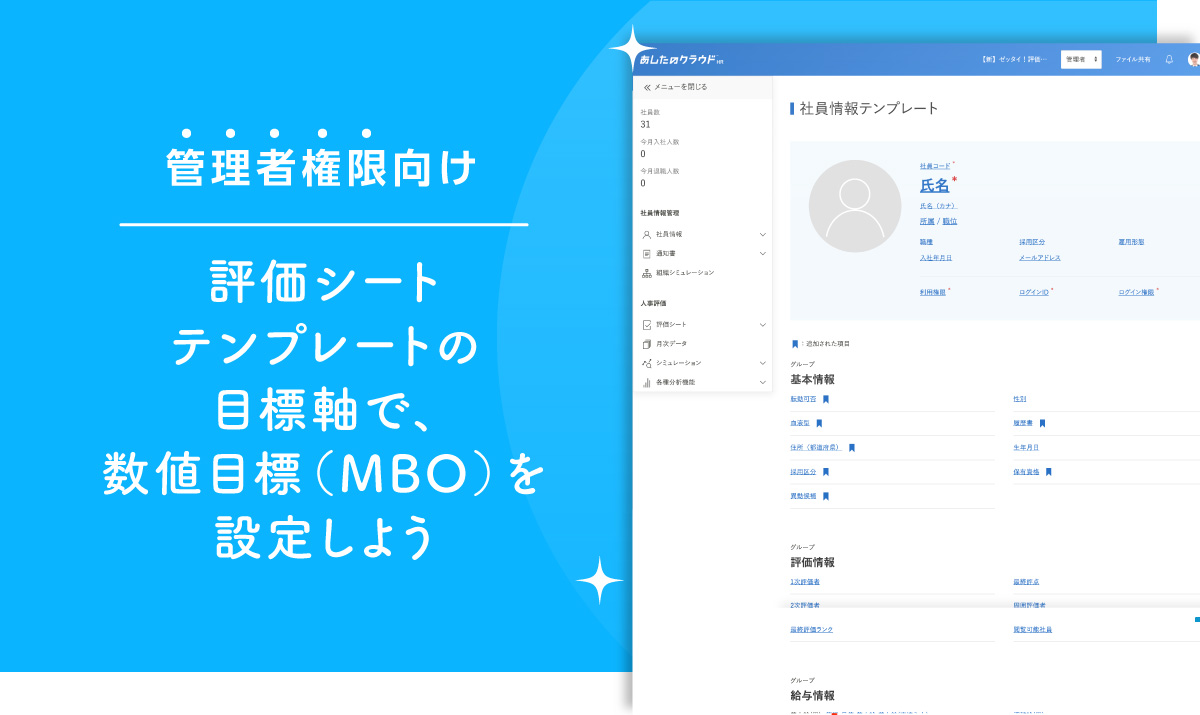
Task: Click the bookmark icon next to 異動規模
Action: (x=826, y=496)
